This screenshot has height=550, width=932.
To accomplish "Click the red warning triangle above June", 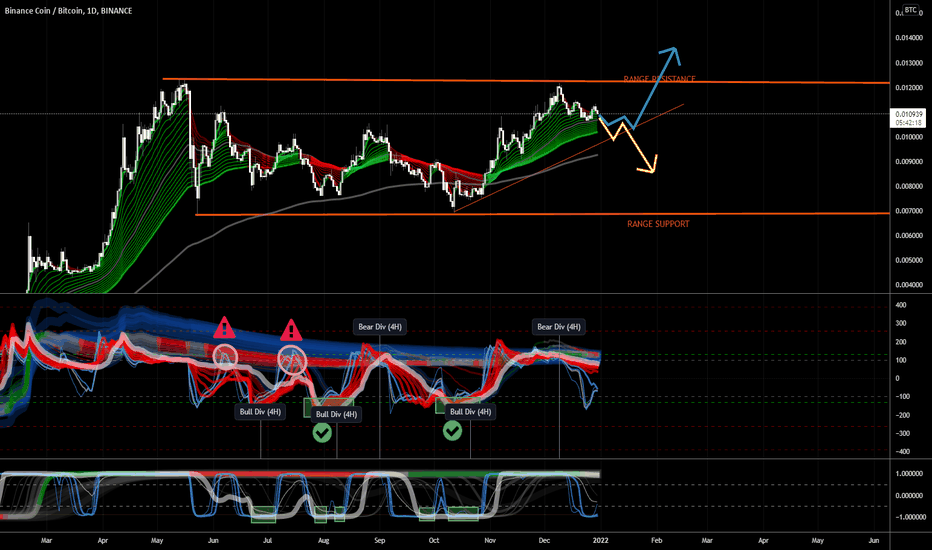I will point(224,328).
